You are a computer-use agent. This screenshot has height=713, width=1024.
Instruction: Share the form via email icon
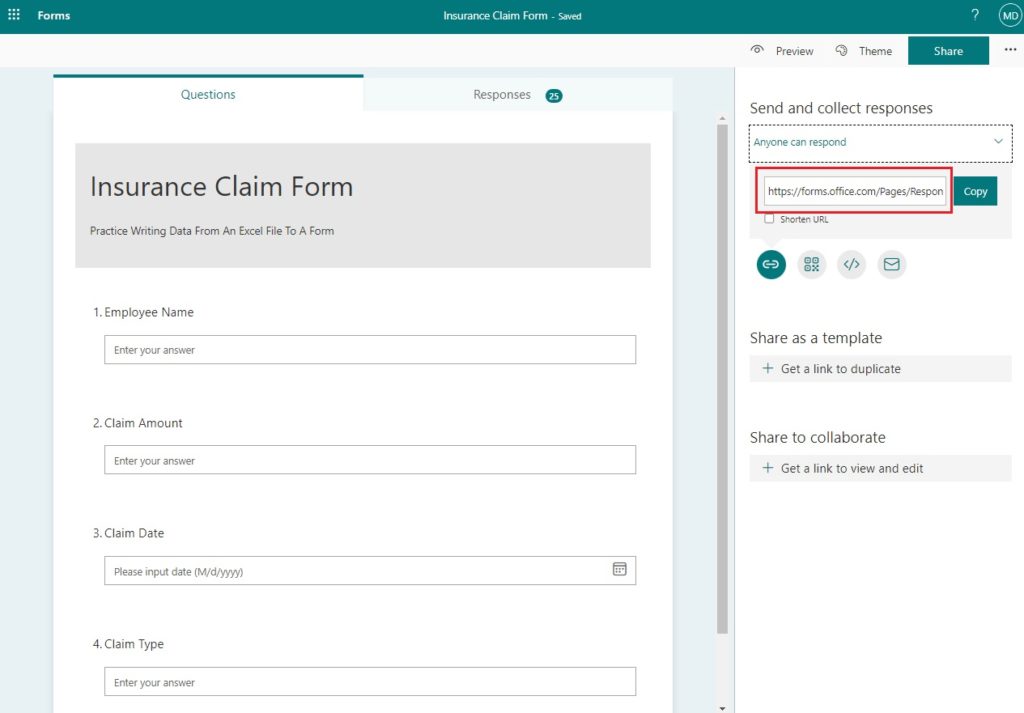[x=891, y=264]
